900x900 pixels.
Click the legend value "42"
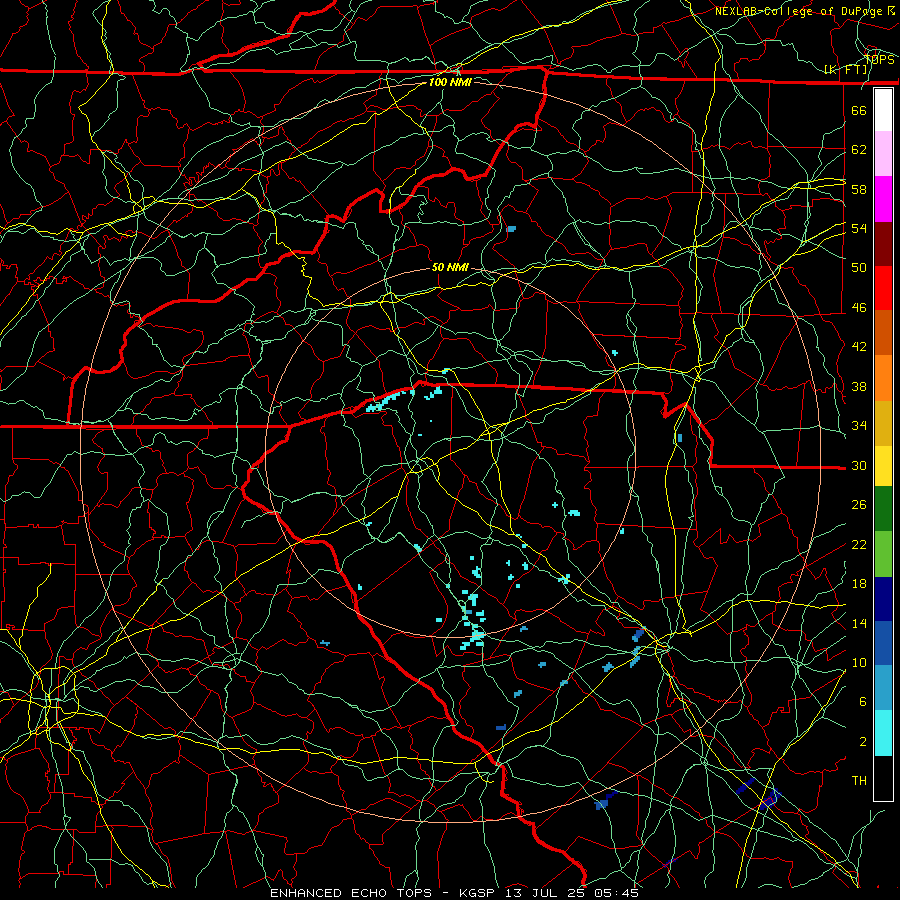[859, 347]
